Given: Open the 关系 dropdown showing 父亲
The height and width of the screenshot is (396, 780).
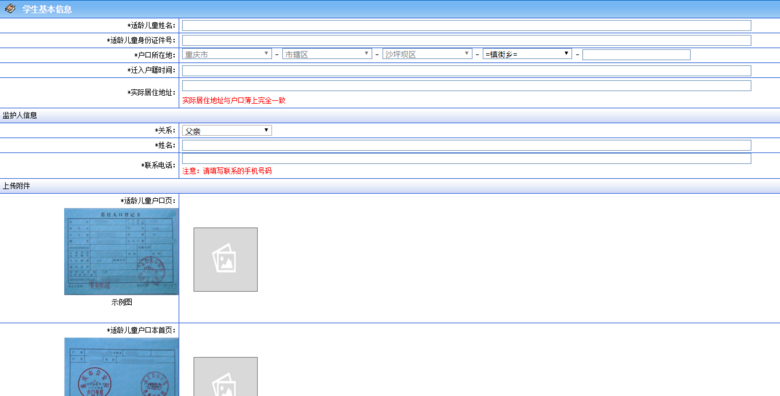Looking at the screenshot, I should point(227,130).
